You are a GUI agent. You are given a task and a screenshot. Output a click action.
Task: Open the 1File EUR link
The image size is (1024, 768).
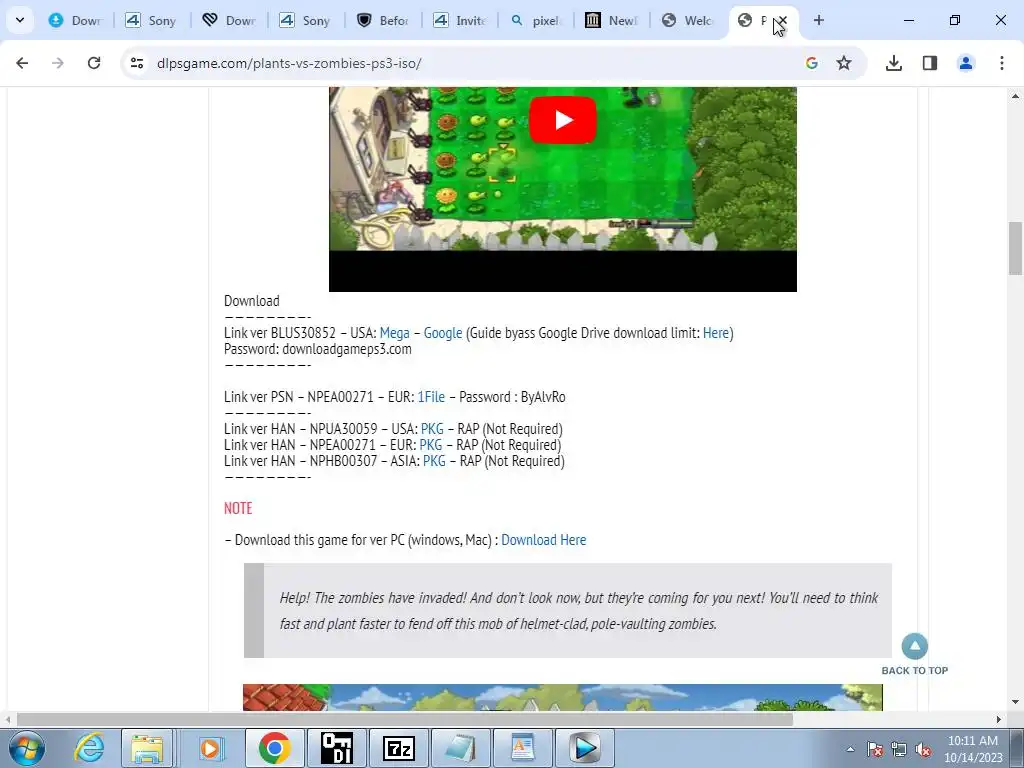431,397
